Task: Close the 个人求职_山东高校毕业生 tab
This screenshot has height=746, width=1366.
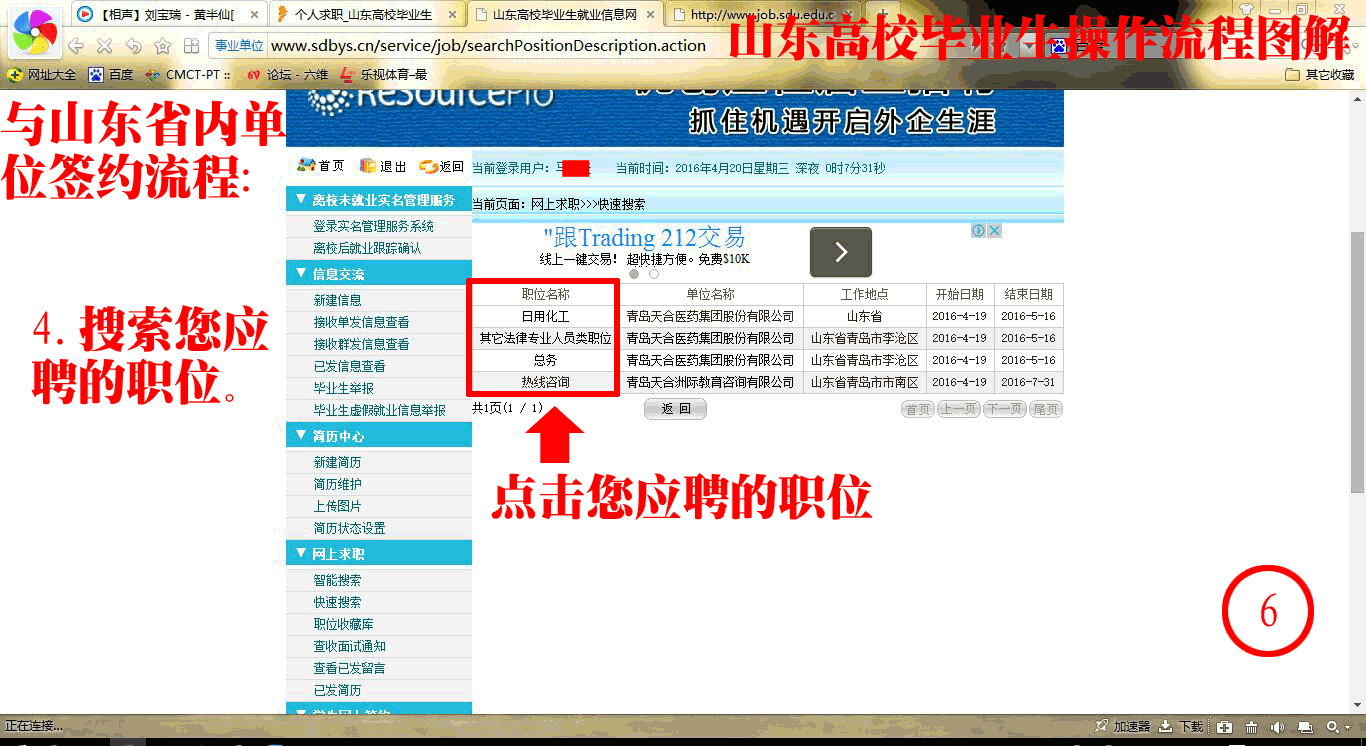Action: tap(453, 15)
